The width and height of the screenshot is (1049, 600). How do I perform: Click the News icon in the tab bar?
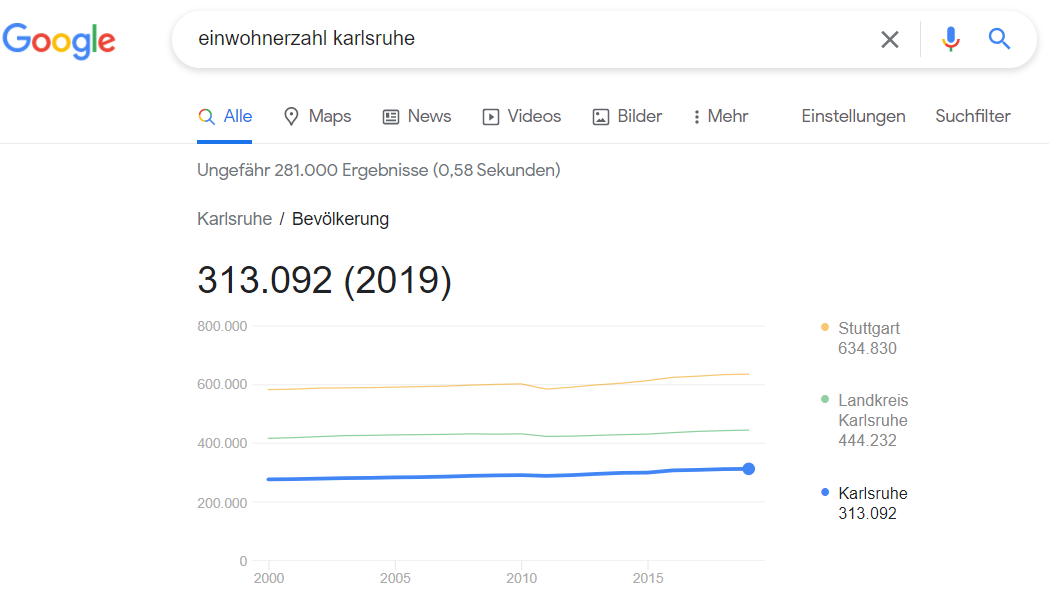point(390,116)
